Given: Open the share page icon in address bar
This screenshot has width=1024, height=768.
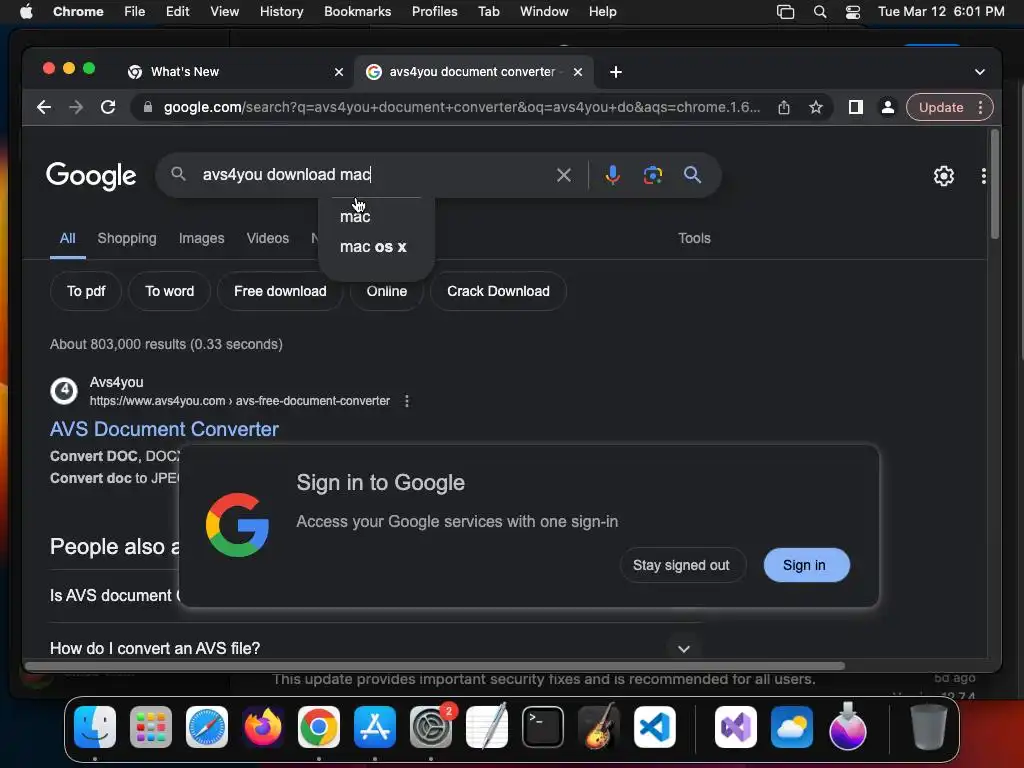Looking at the screenshot, I should 784,107.
